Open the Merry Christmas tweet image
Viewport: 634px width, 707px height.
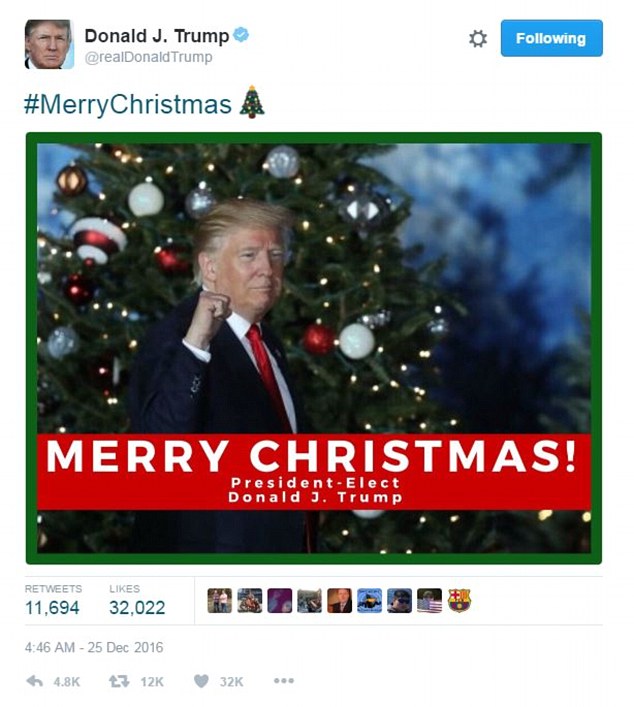tap(314, 348)
